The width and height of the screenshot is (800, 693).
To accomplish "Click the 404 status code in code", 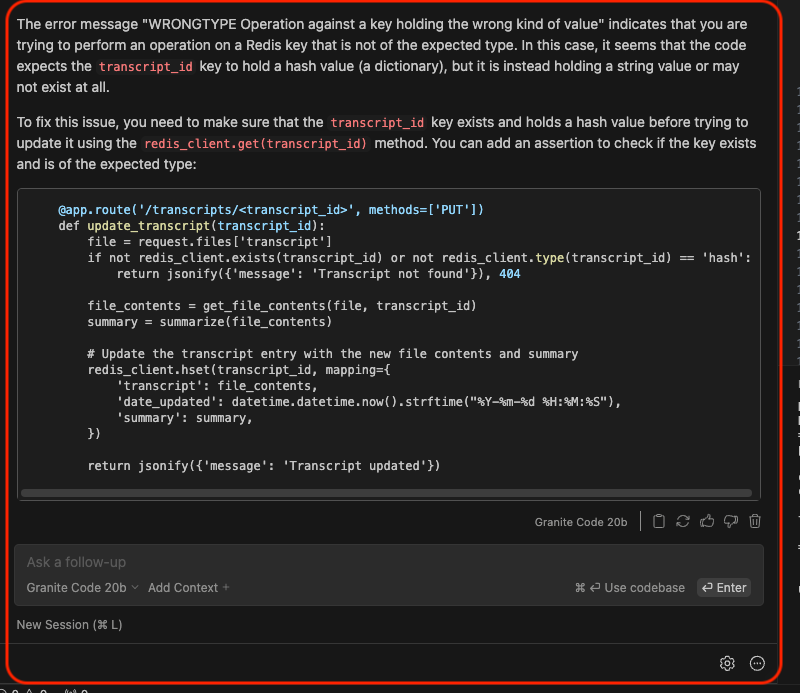I will 510,274.
